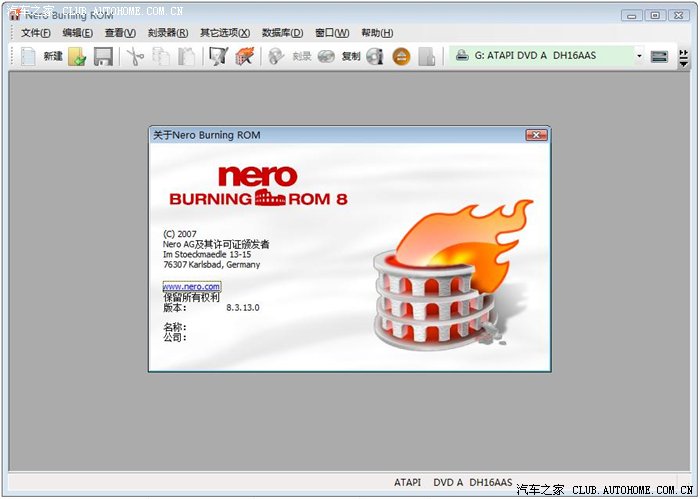Screen dimensions: 700x499
Task: Click the 新建 toolbar label
Action: [53, 56]
